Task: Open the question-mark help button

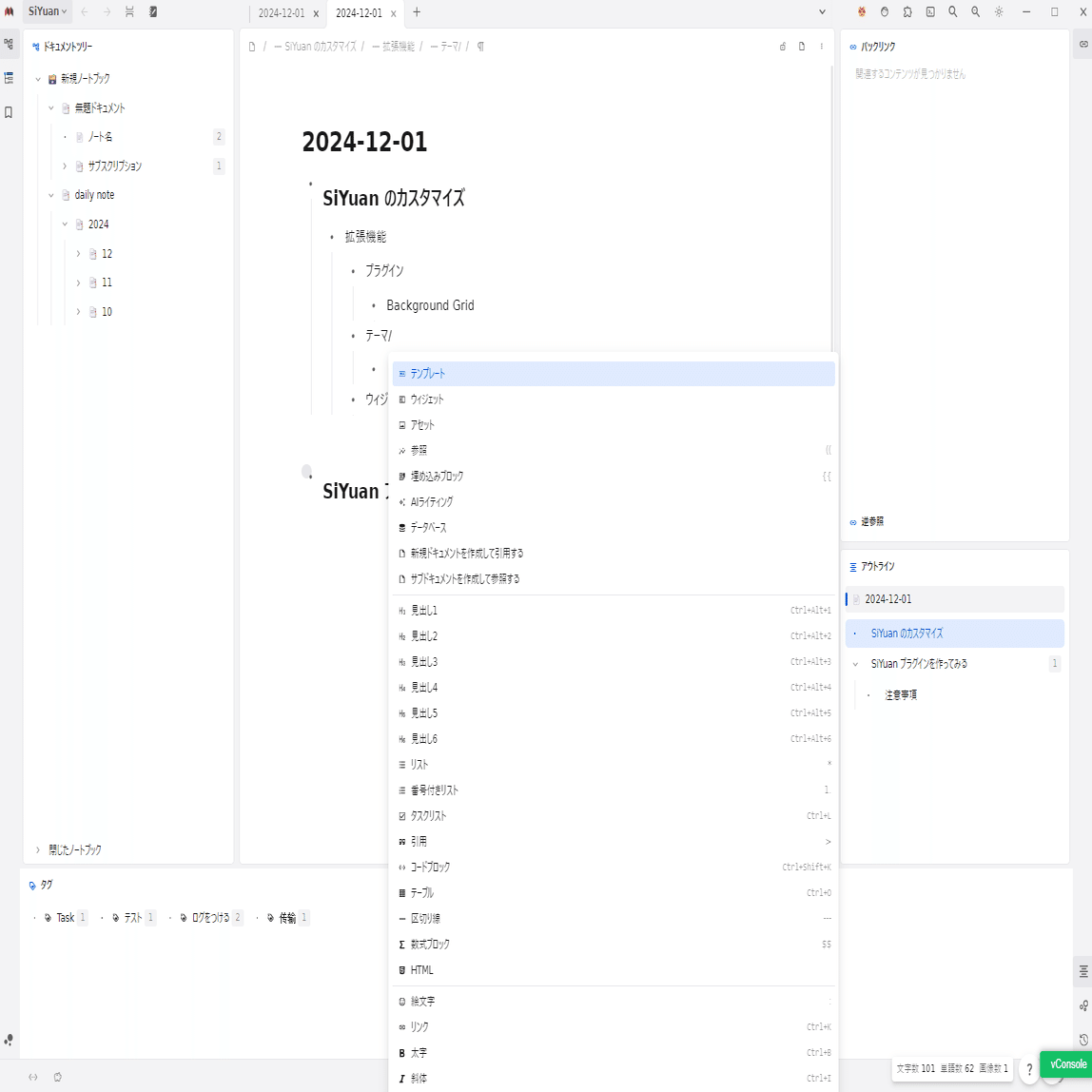Action: click(x=1029, y=1070)
